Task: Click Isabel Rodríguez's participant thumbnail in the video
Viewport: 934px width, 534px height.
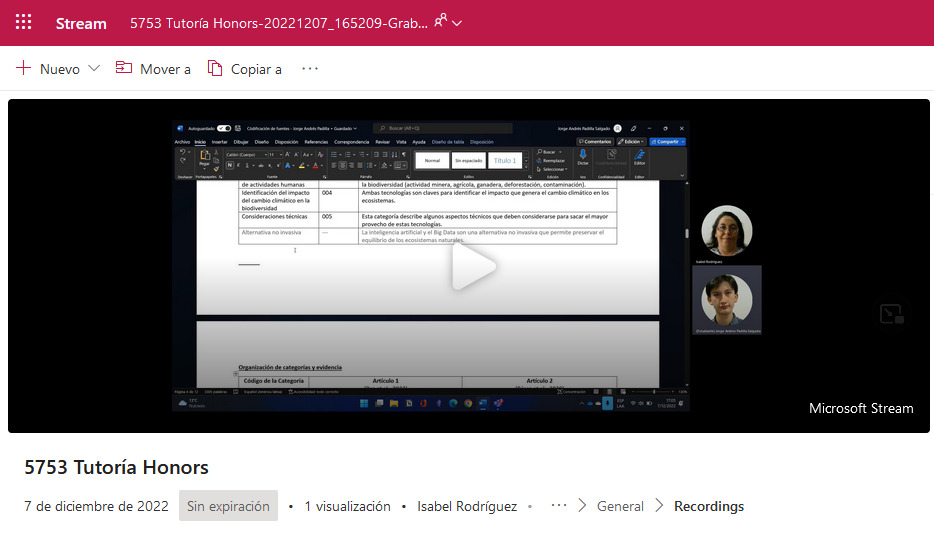Action: point(727,231)
